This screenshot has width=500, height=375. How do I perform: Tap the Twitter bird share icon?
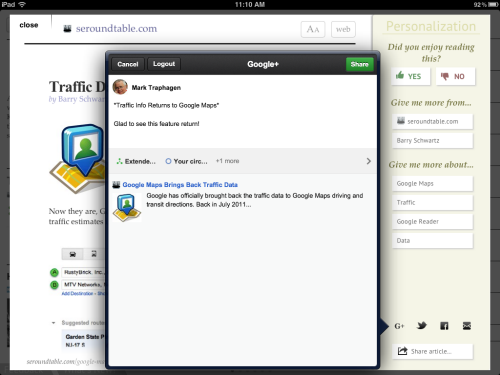(x=422, y=325)
